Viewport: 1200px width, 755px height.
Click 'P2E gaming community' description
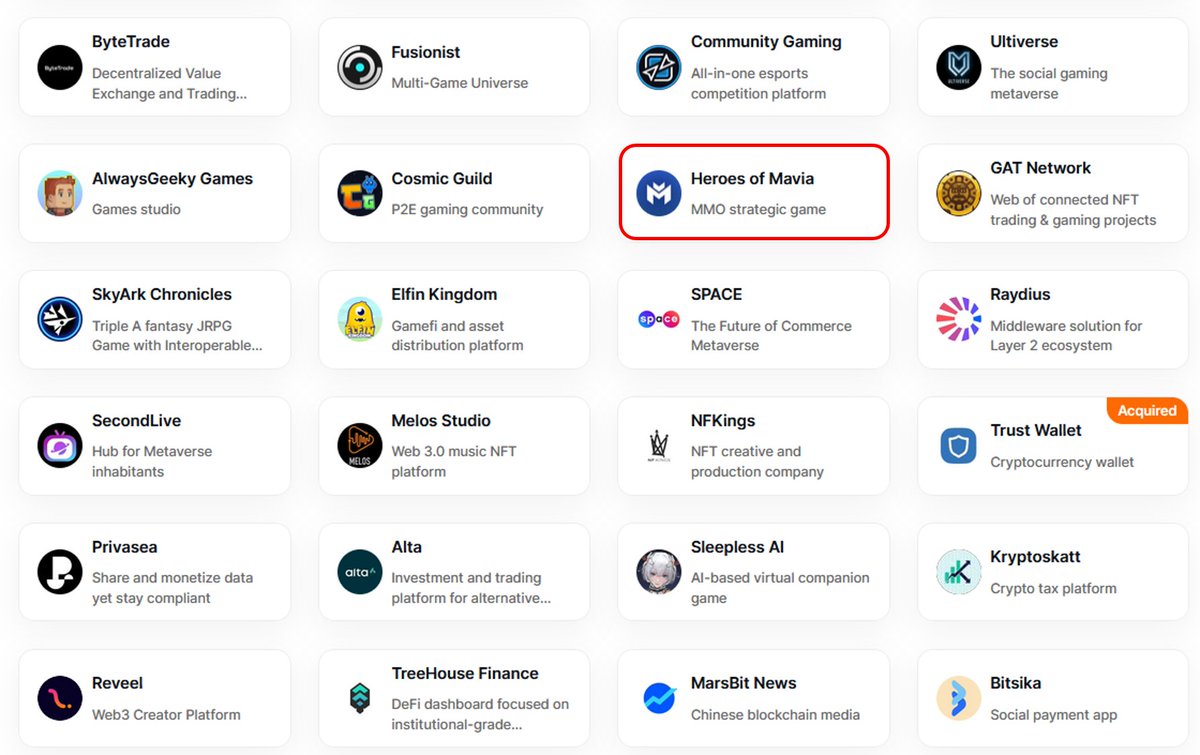pyautogui.click(x=467, y=209)
